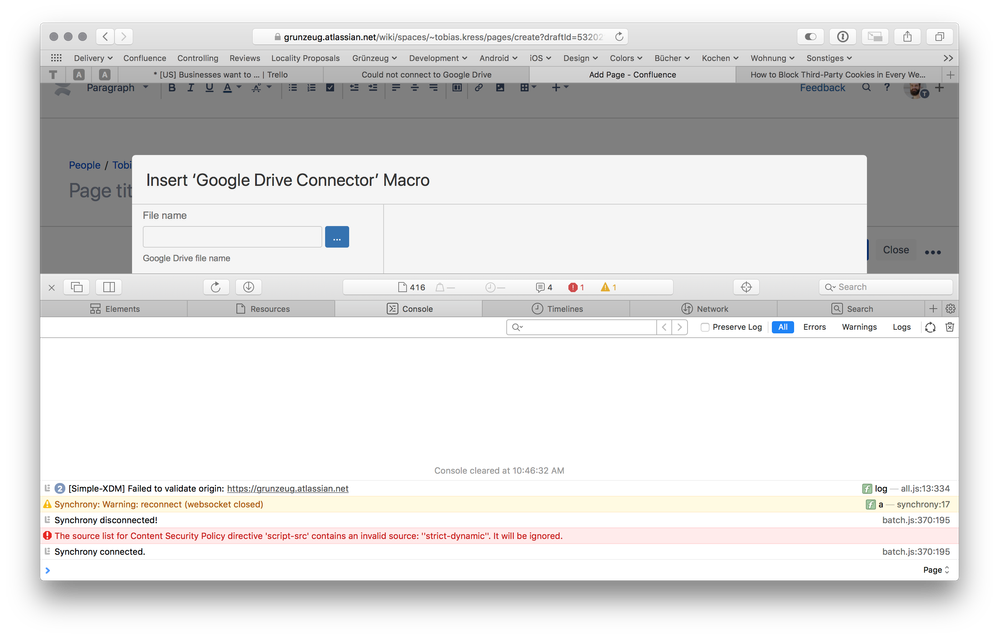Follow the grunzeug.atlassian.net console link

tap(287, 488)
